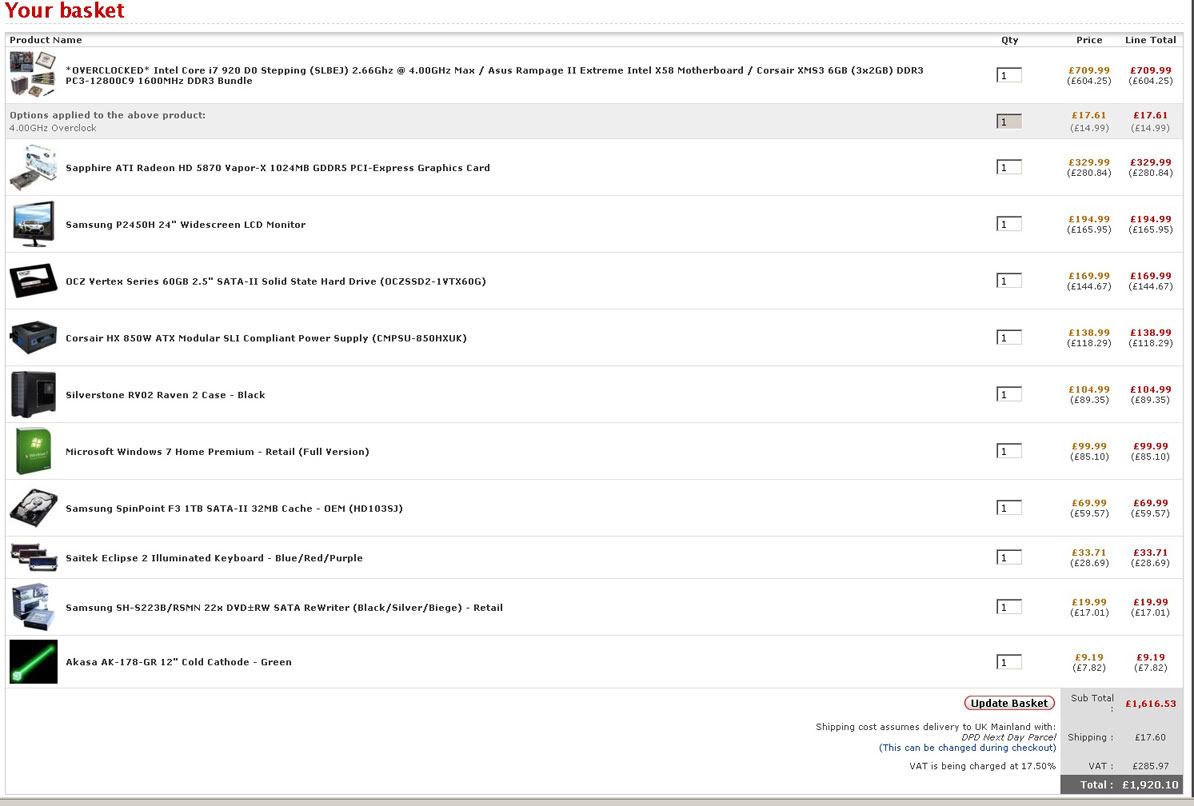Viewport: 1194px width, 806px height.
Task: Select quantity box for Akasa Cold Cathode
Action: click(x=1009, y=662)
